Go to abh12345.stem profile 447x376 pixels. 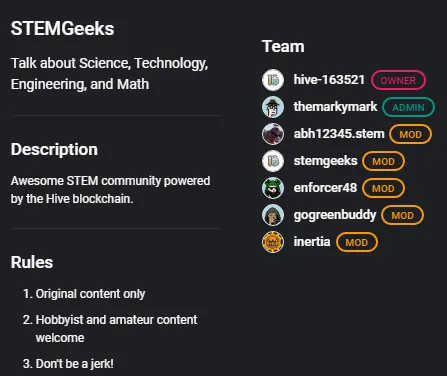[339, 134]
